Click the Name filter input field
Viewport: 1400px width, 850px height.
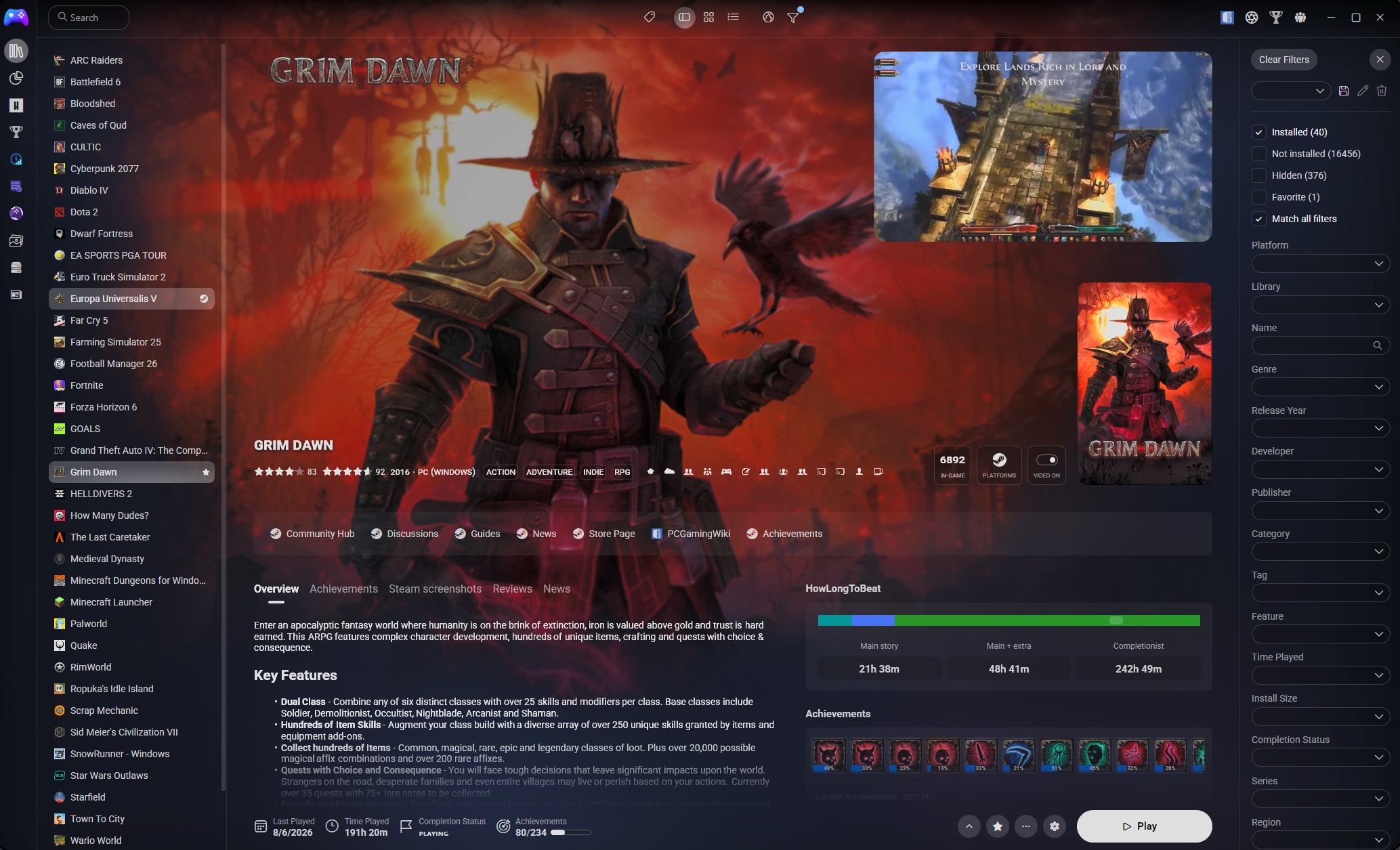pos(1321,345)
